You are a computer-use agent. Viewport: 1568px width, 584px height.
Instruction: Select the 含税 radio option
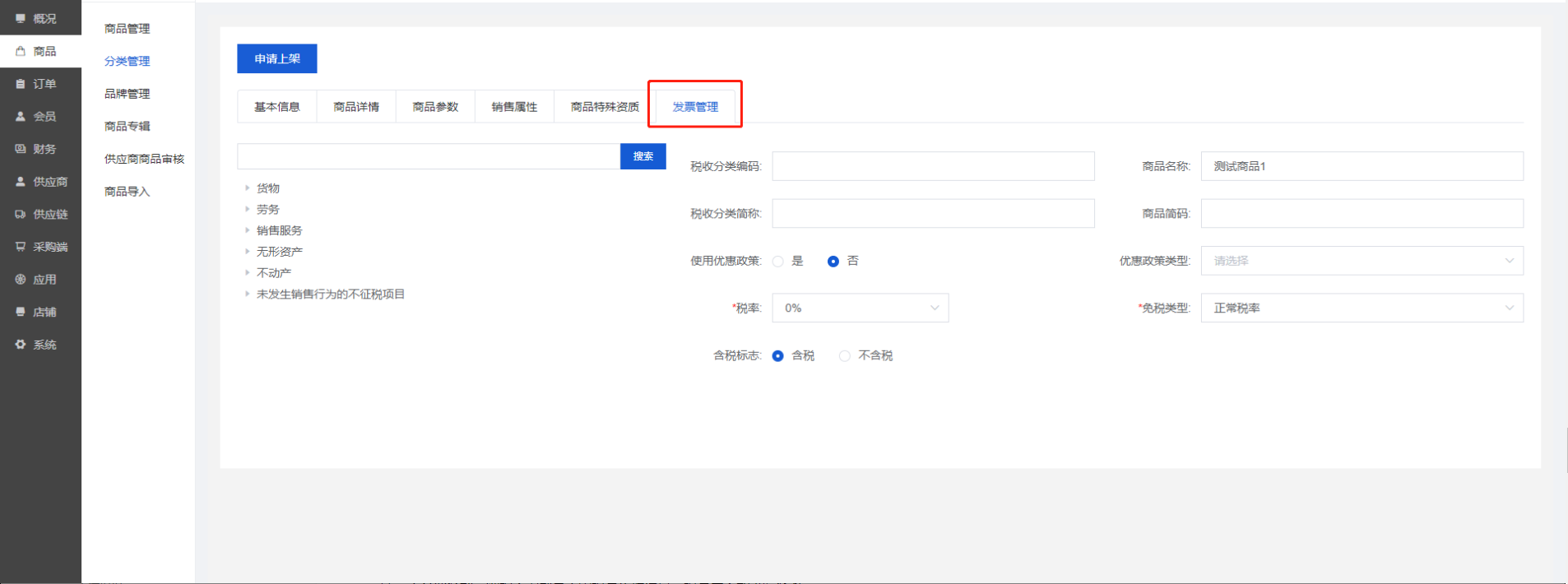point(777,356)
